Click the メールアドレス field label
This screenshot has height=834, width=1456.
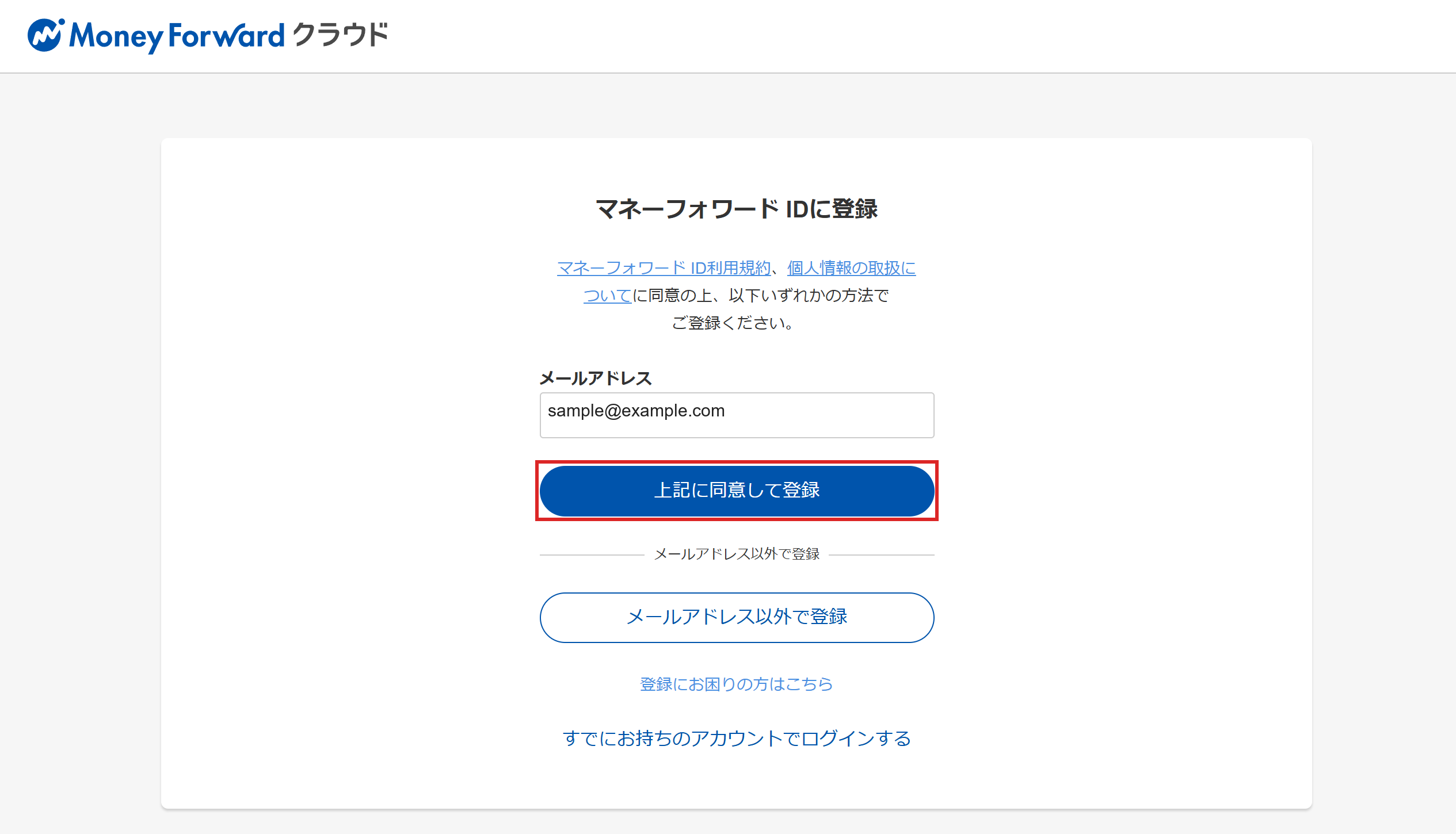(x=596, y=378)
